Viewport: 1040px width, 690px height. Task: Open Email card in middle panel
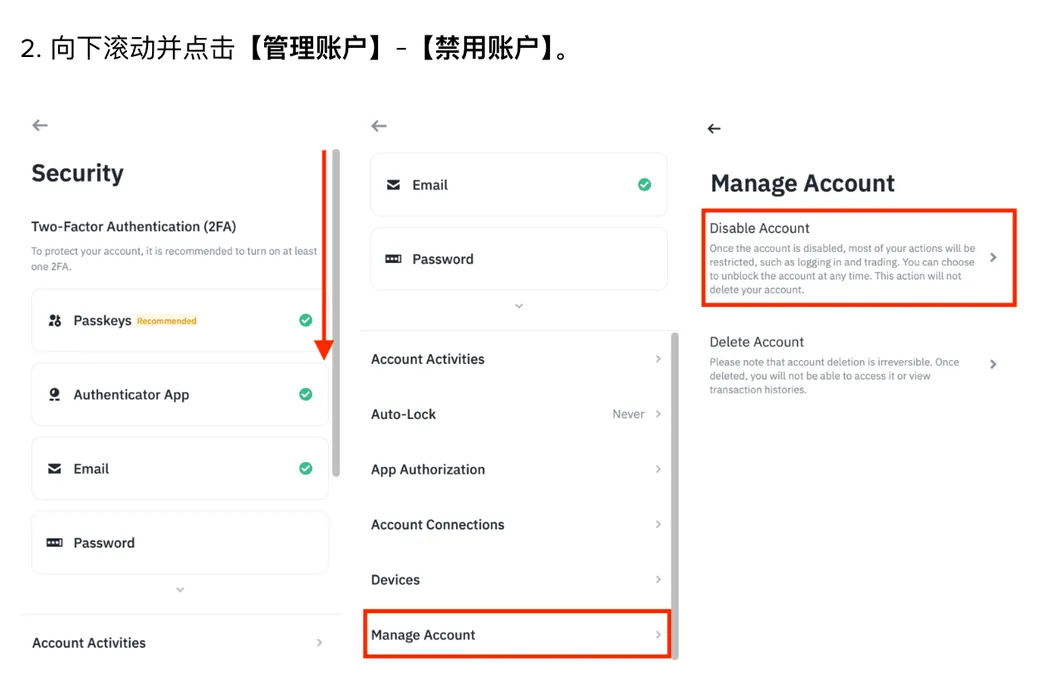(519, 184)
